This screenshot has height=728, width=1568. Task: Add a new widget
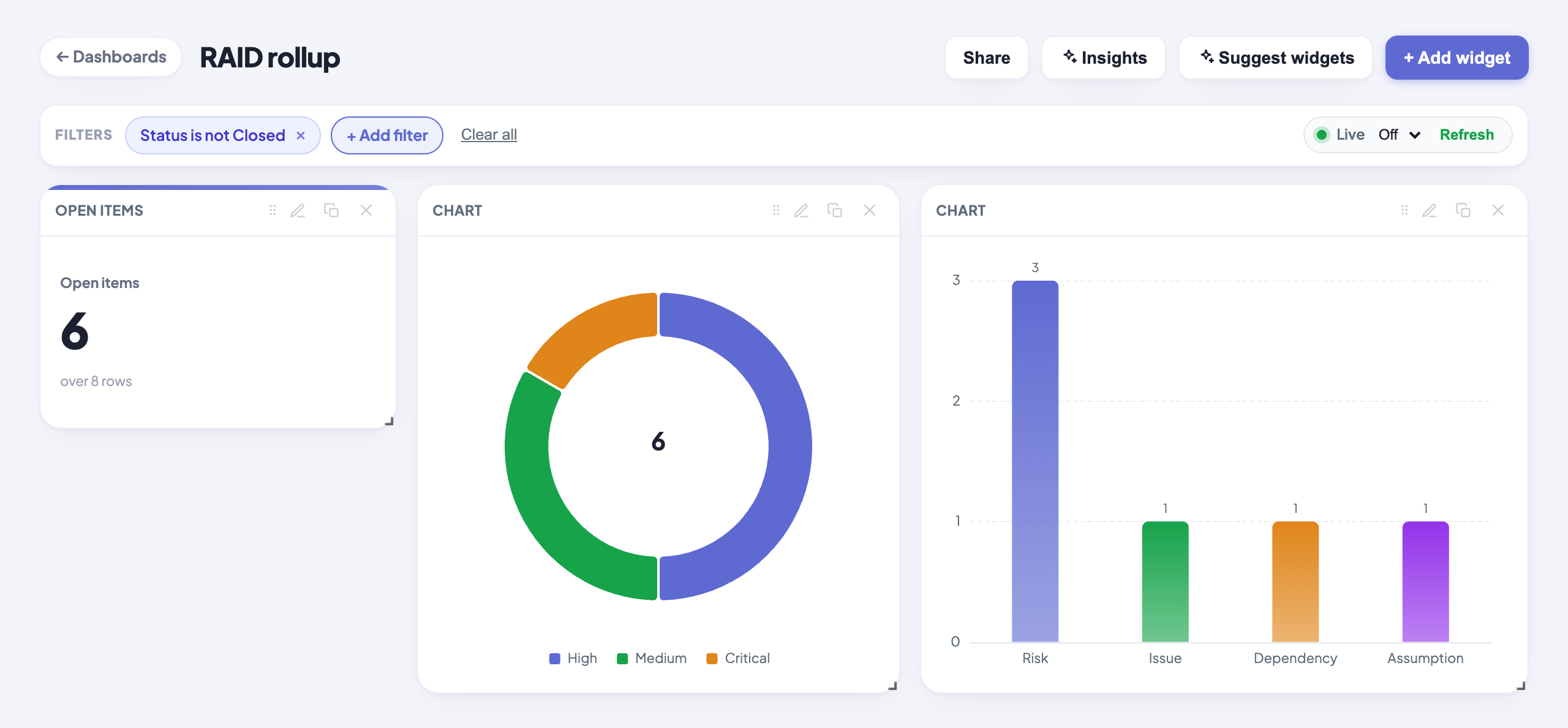1457,58
